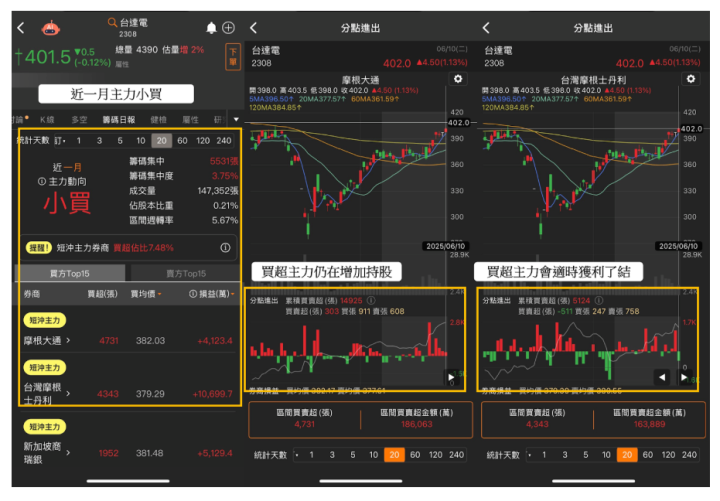Viewport: 720px width, 501px height.
Task: Open the 訂 custom days dropdown
Action: 60,141
